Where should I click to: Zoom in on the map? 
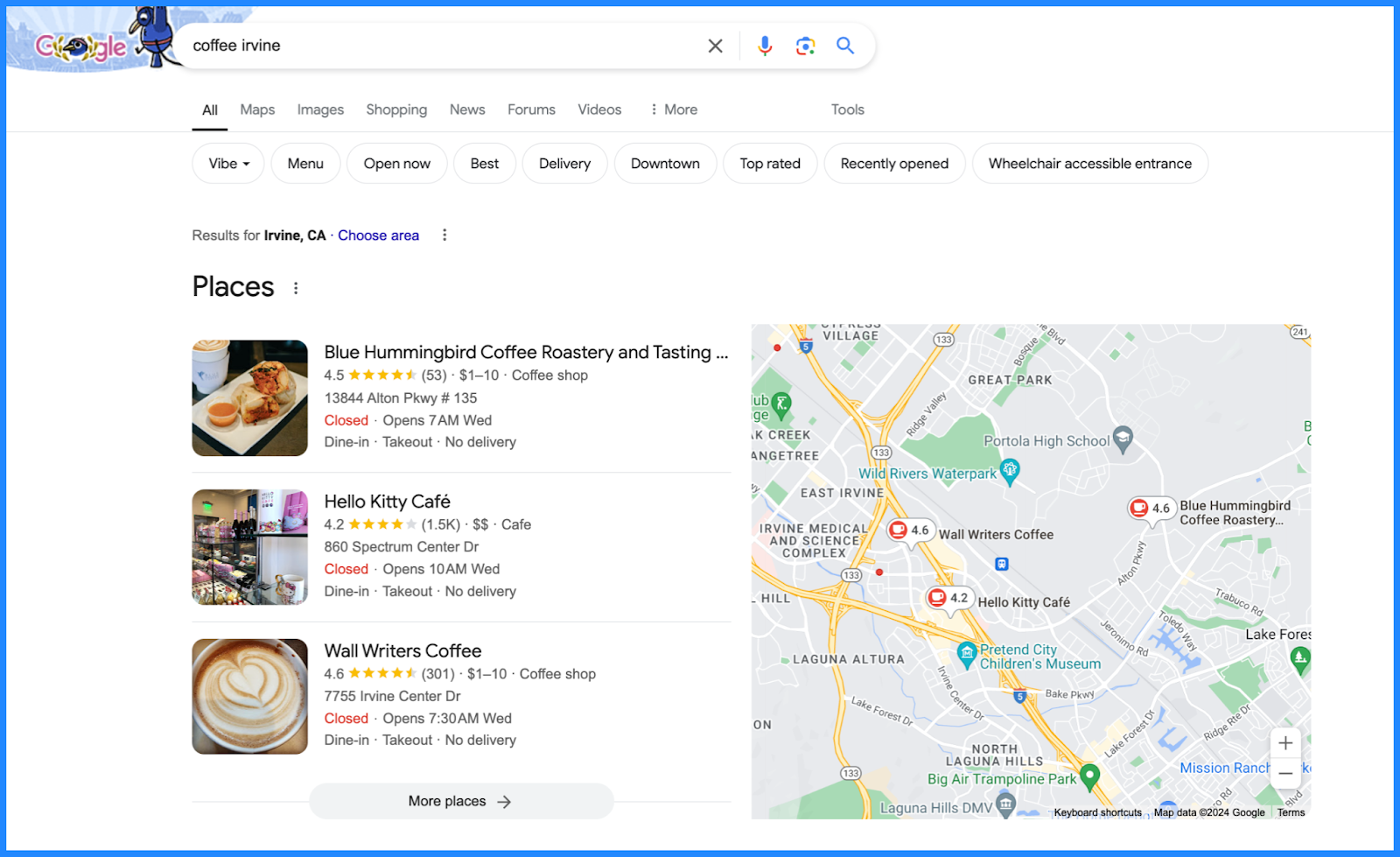[1285, 743]
